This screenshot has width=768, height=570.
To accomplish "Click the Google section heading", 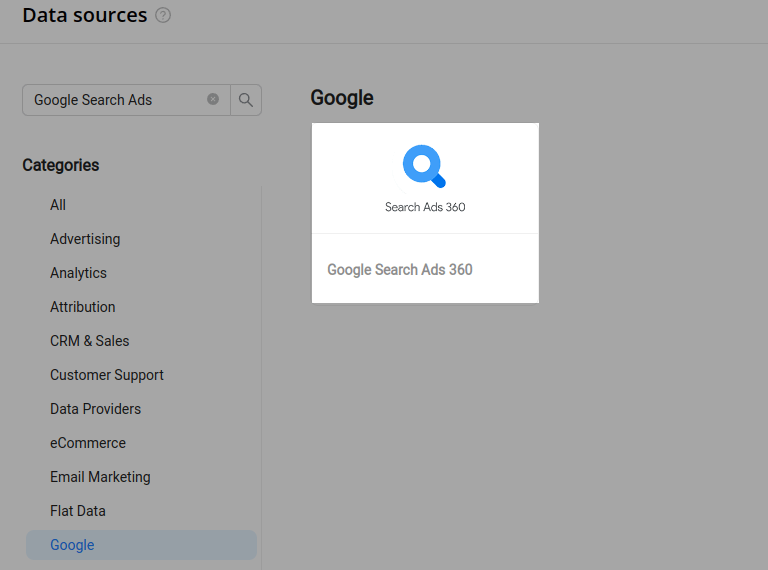I will pos(342,98).
